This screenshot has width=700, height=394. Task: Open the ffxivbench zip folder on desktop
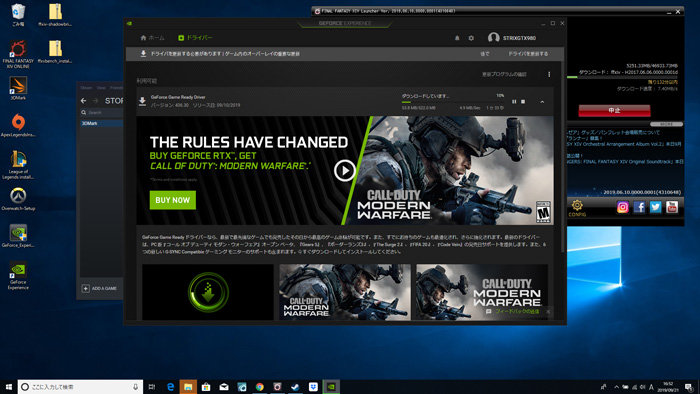pyautogui.click(x=55, y=51)
